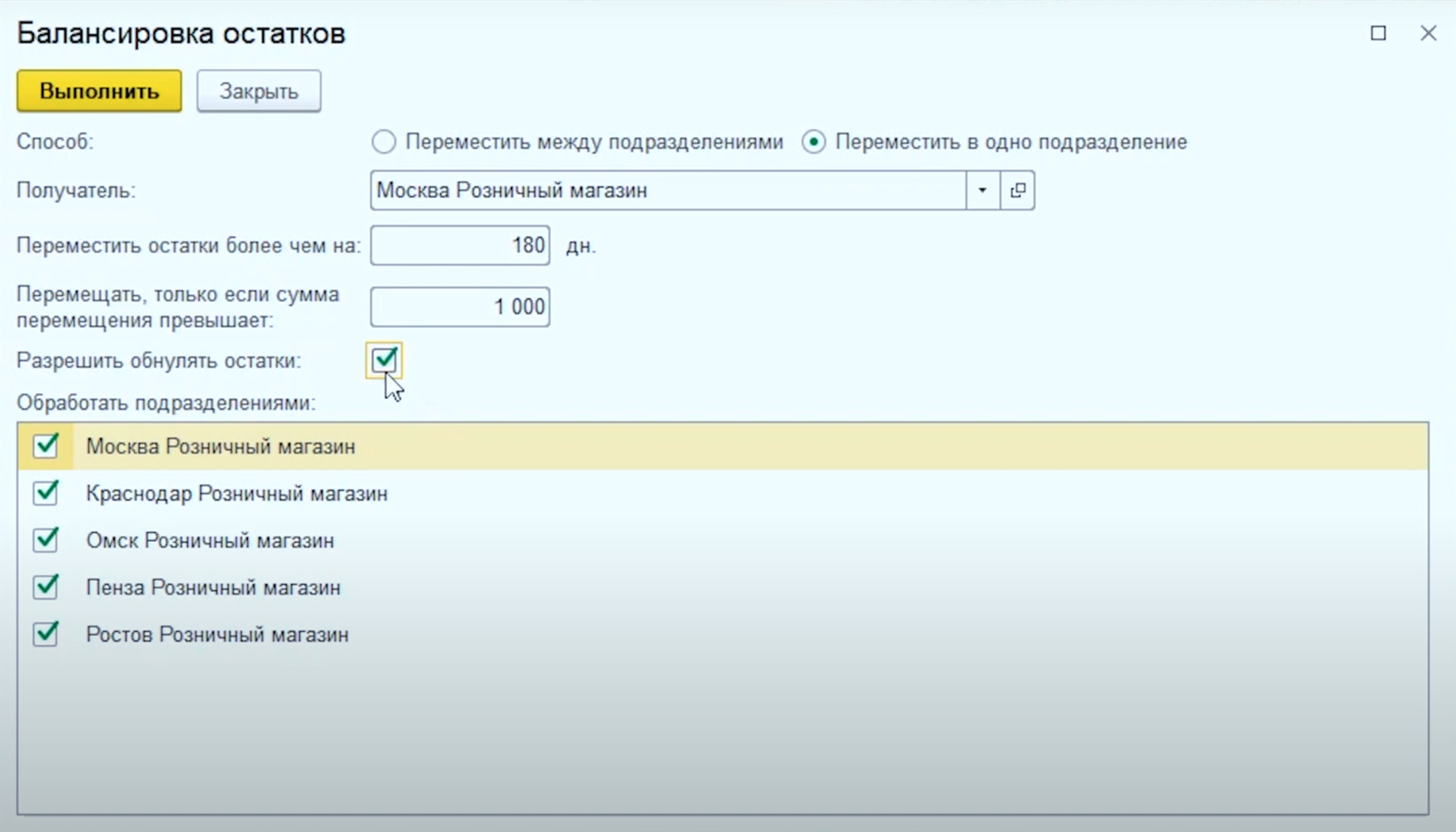The image size is (1456, 832).
Task: Select the Краснодар Розничный магазин row text
Action: (237, 493)
